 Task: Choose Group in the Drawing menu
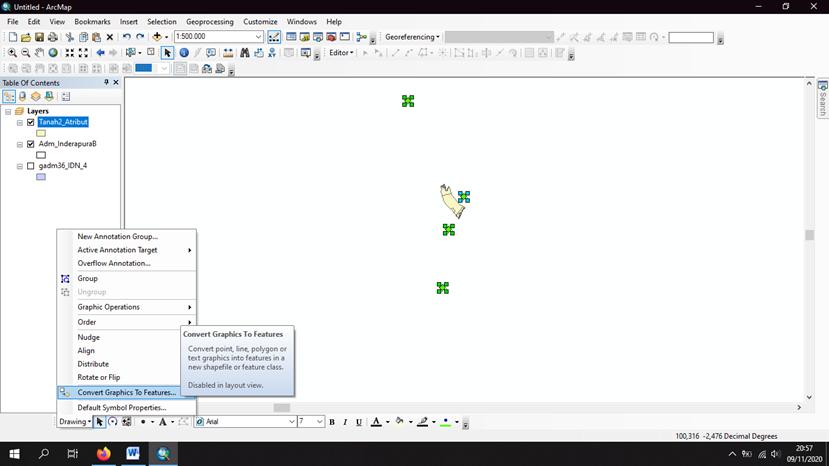point(127,279)
